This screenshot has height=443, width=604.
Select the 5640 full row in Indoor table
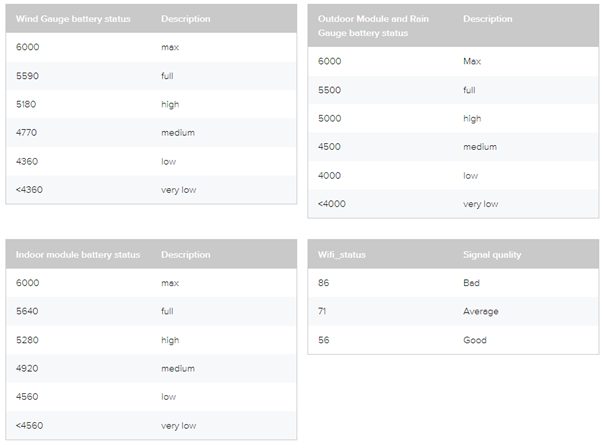(151, 311)
